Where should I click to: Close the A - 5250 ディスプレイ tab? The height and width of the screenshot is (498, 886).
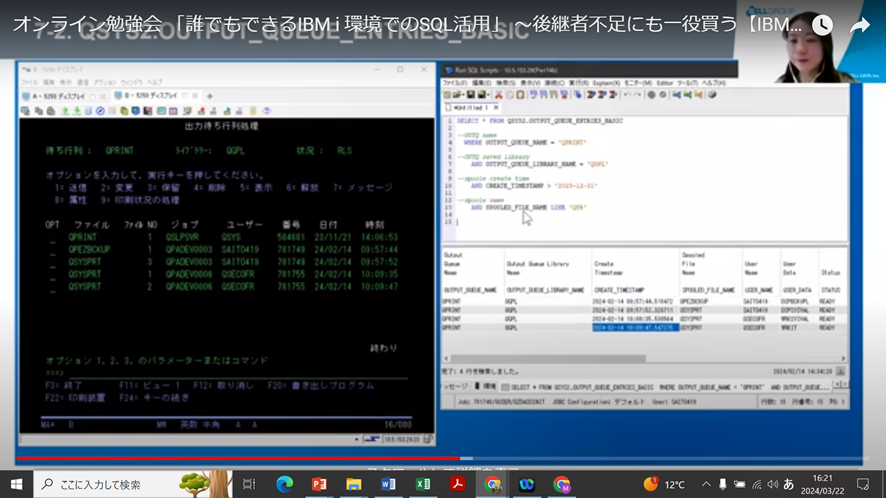tap(103, 96)
